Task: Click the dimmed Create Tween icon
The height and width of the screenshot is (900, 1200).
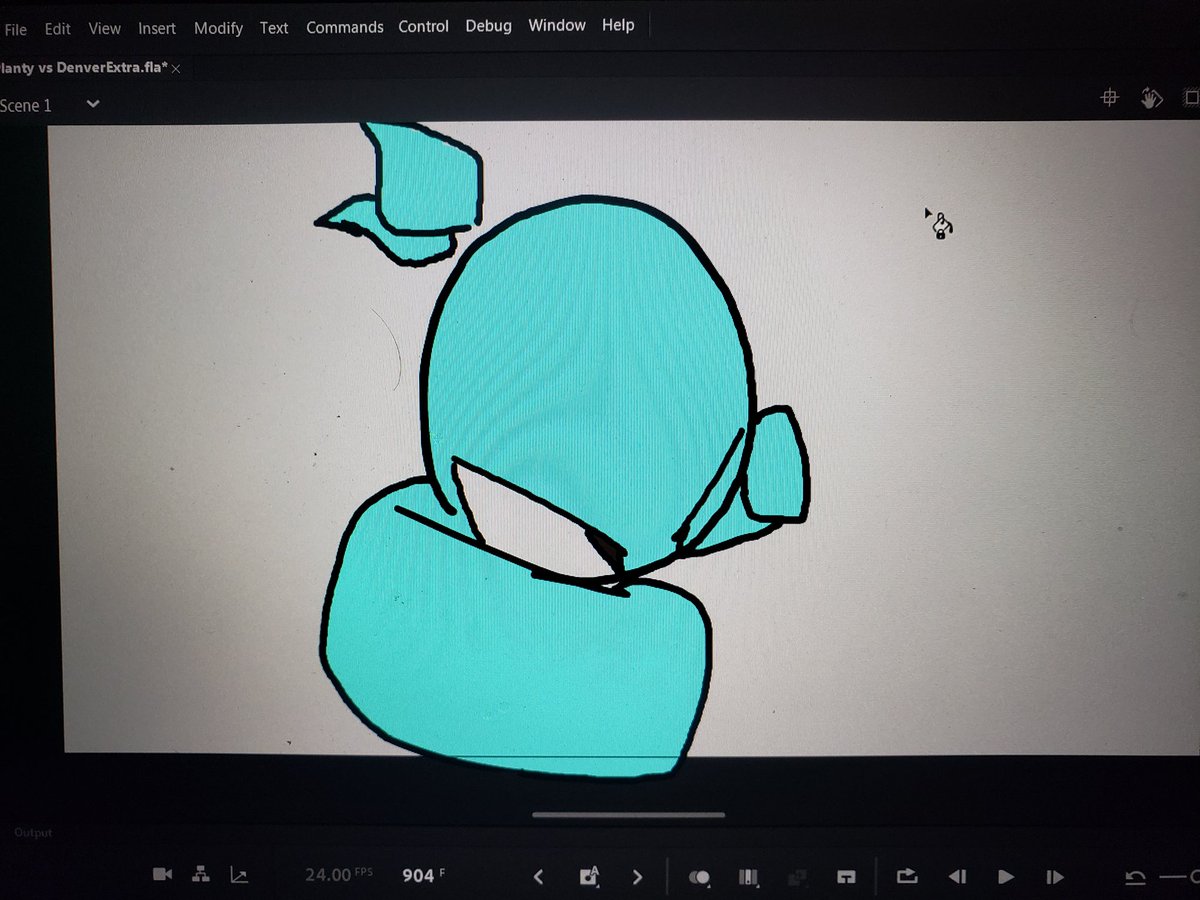Action: pos(797,877)
